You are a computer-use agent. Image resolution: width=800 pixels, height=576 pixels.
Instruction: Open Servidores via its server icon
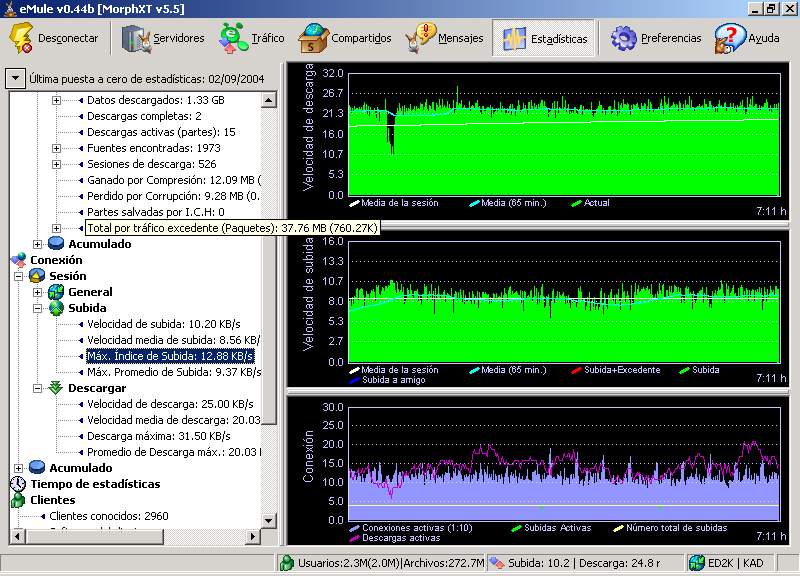tap(136, 38)
